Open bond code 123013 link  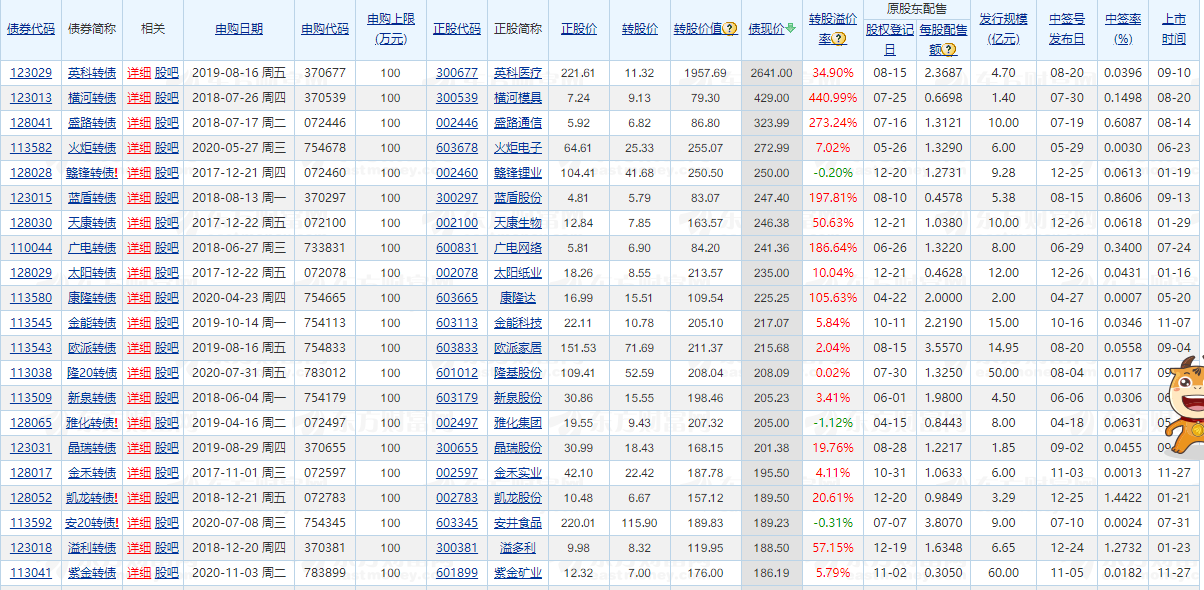click(31, 98)
